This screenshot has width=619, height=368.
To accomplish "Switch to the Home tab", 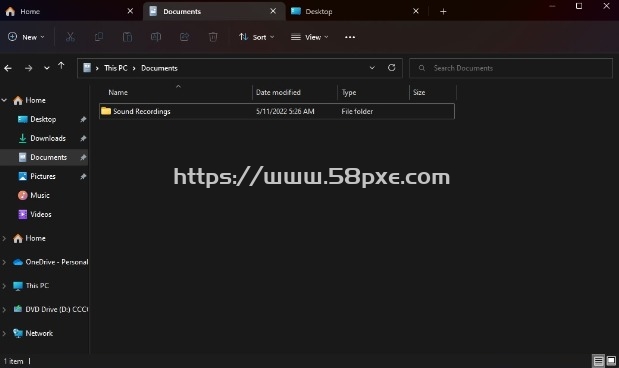I will click(x=70, y=11).
